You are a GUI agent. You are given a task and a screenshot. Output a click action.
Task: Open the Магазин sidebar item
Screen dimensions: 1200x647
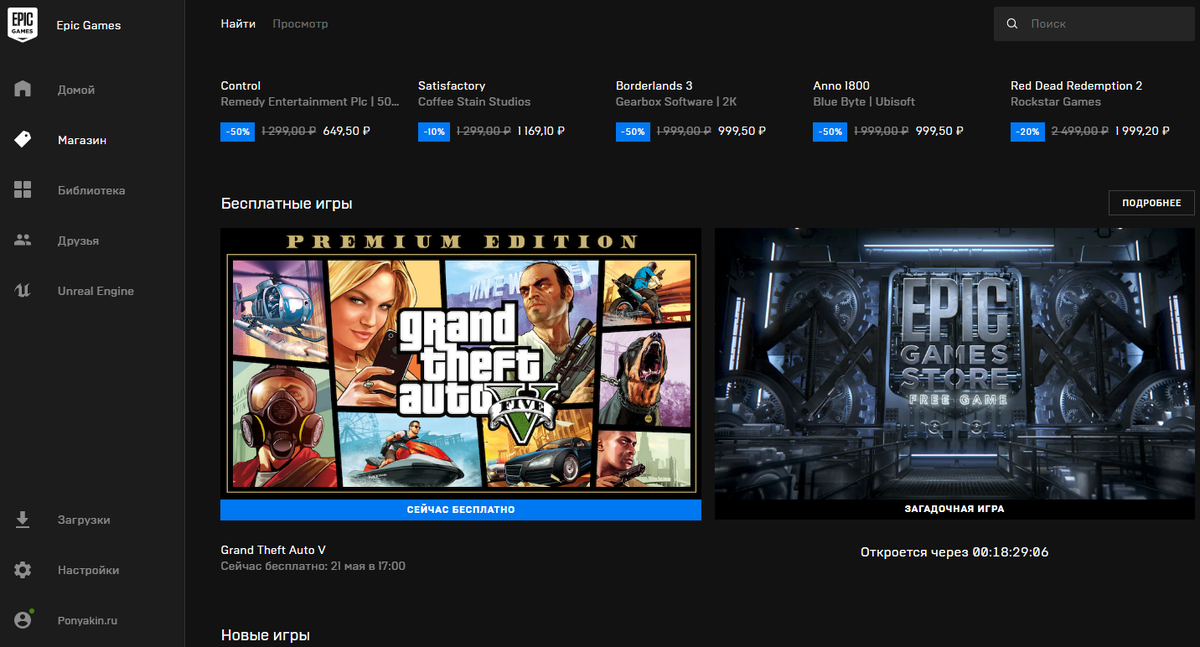[82, 140]
